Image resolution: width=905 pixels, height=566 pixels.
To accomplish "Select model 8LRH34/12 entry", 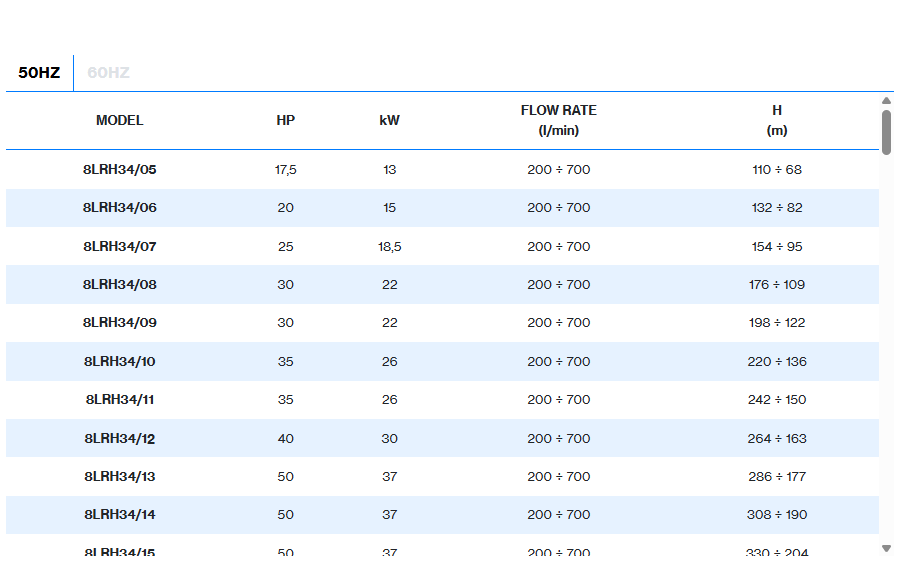I will pyautogui.click(x=119, y=438).
